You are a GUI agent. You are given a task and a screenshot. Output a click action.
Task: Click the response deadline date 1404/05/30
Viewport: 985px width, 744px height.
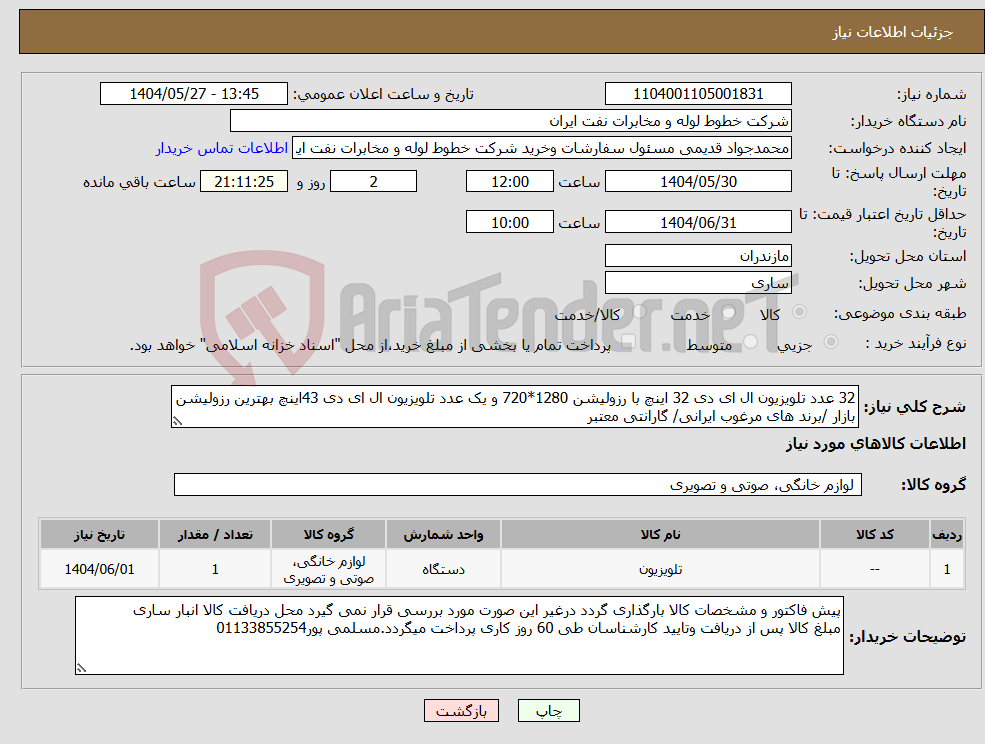(x=698, y=182)
